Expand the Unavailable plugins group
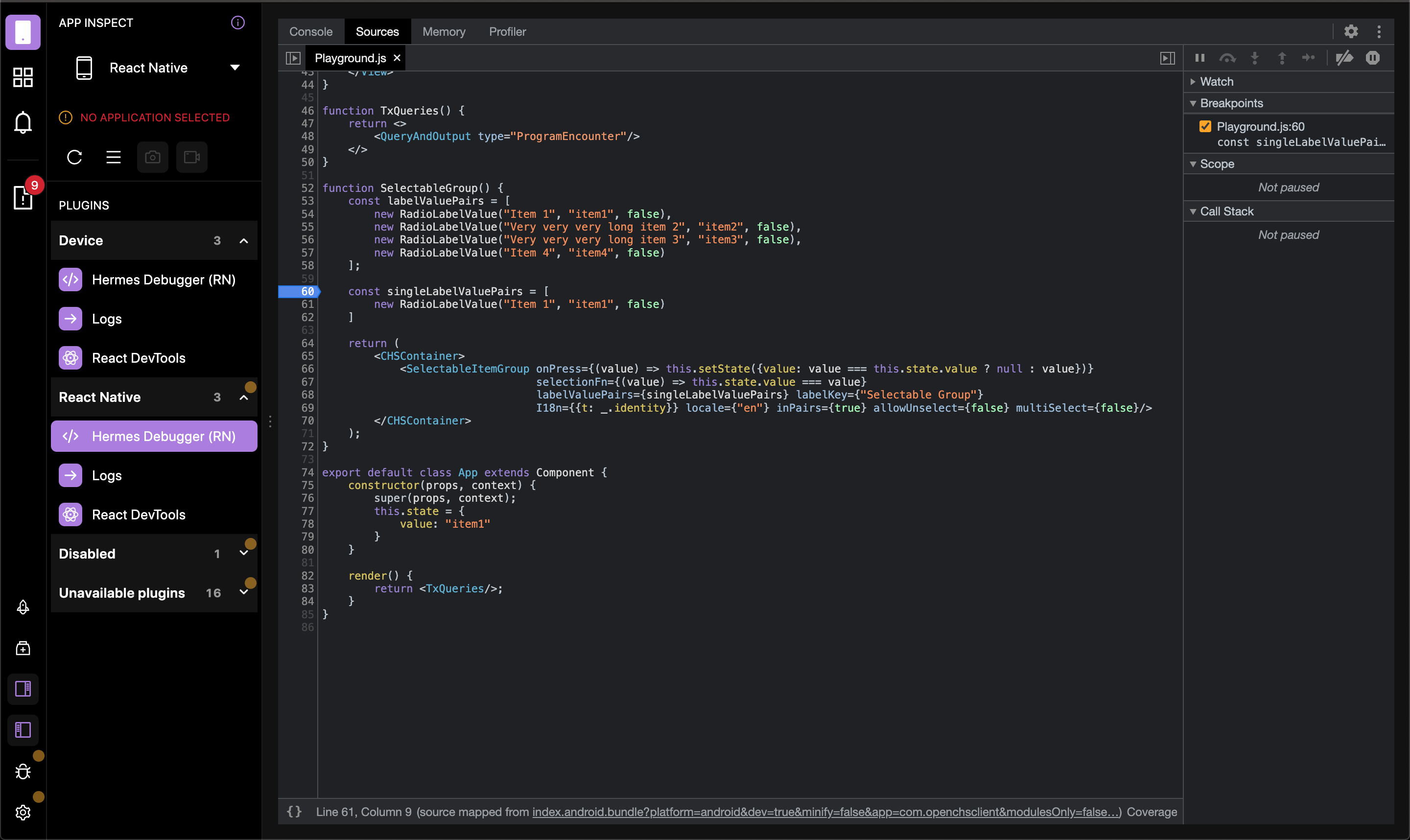This screenshot has height=840, width=1410. coord(244,593)
